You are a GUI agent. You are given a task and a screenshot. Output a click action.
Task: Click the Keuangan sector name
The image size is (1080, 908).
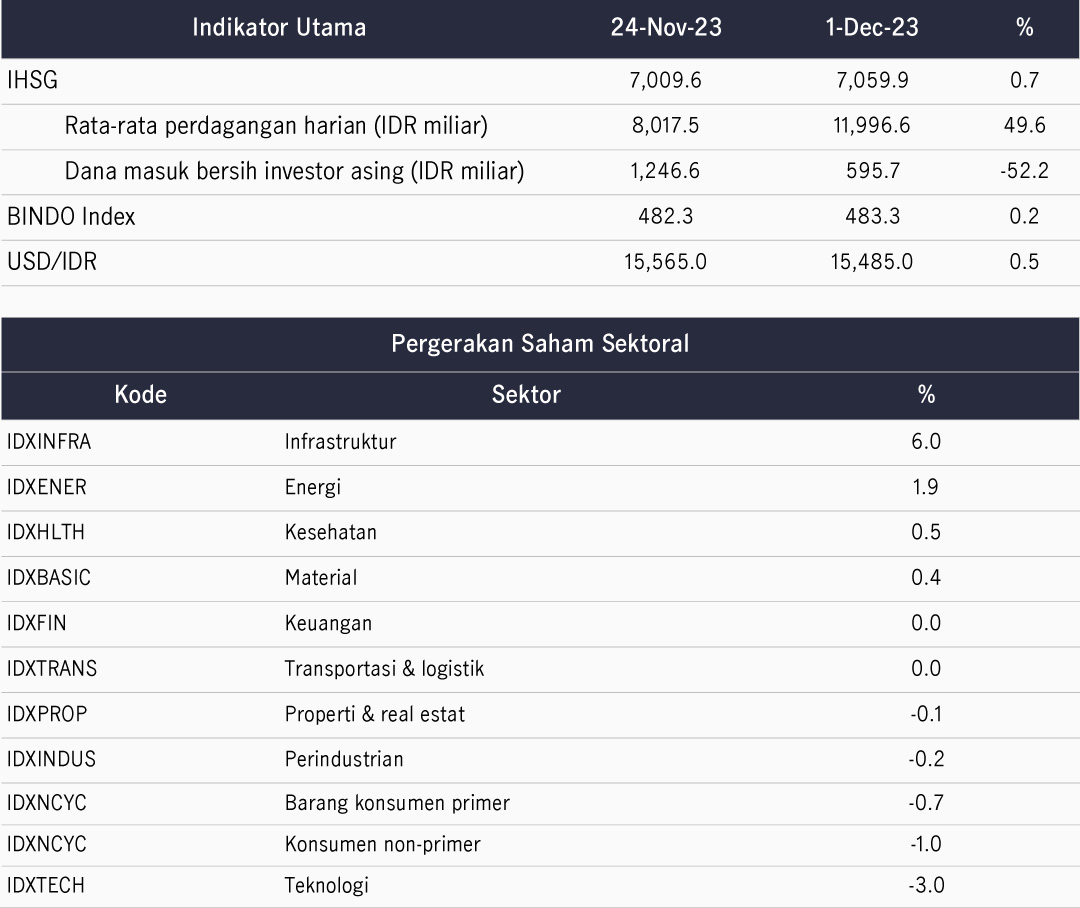(328, 623)
